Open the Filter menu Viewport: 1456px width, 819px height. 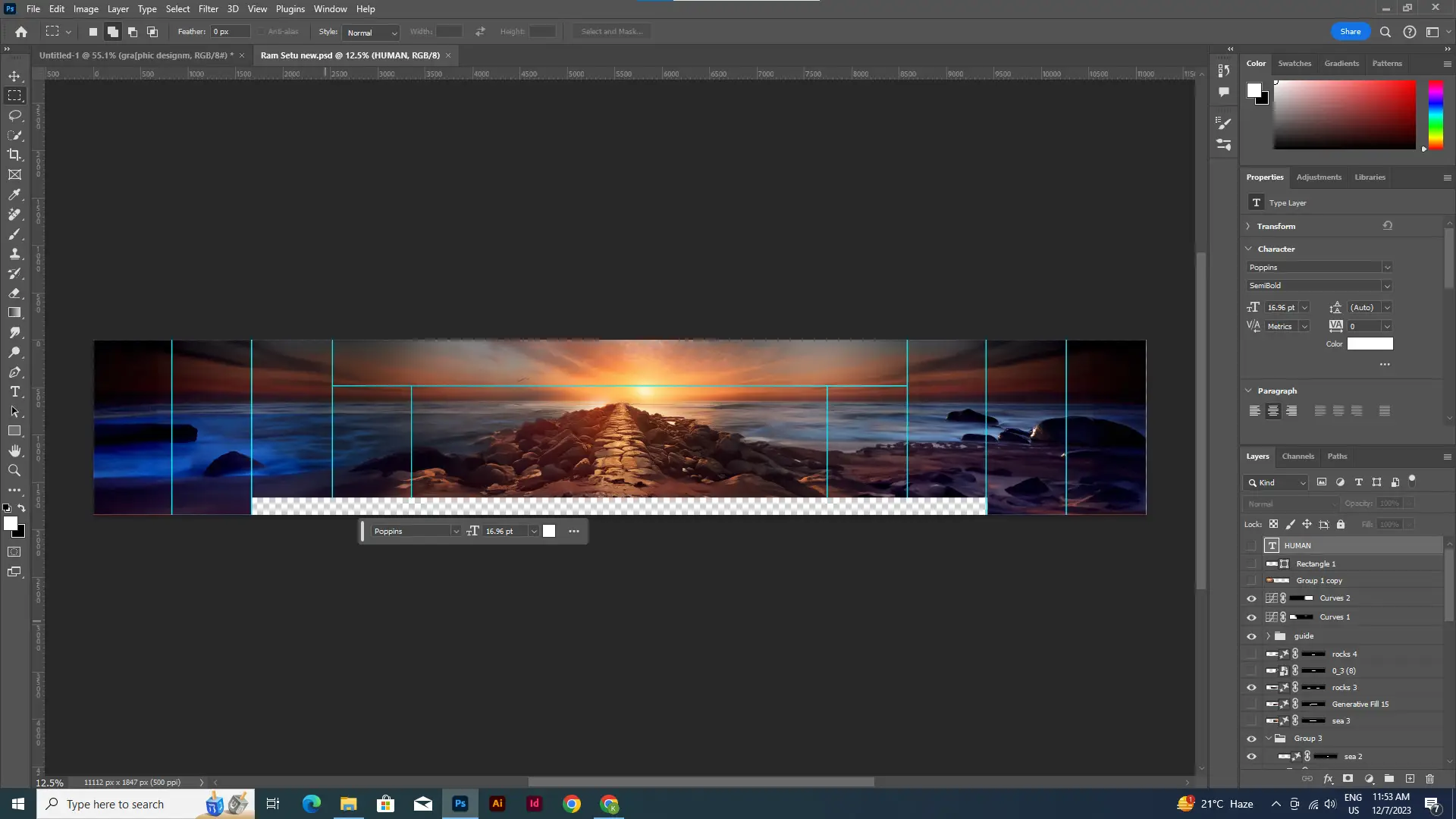point(208,9)
